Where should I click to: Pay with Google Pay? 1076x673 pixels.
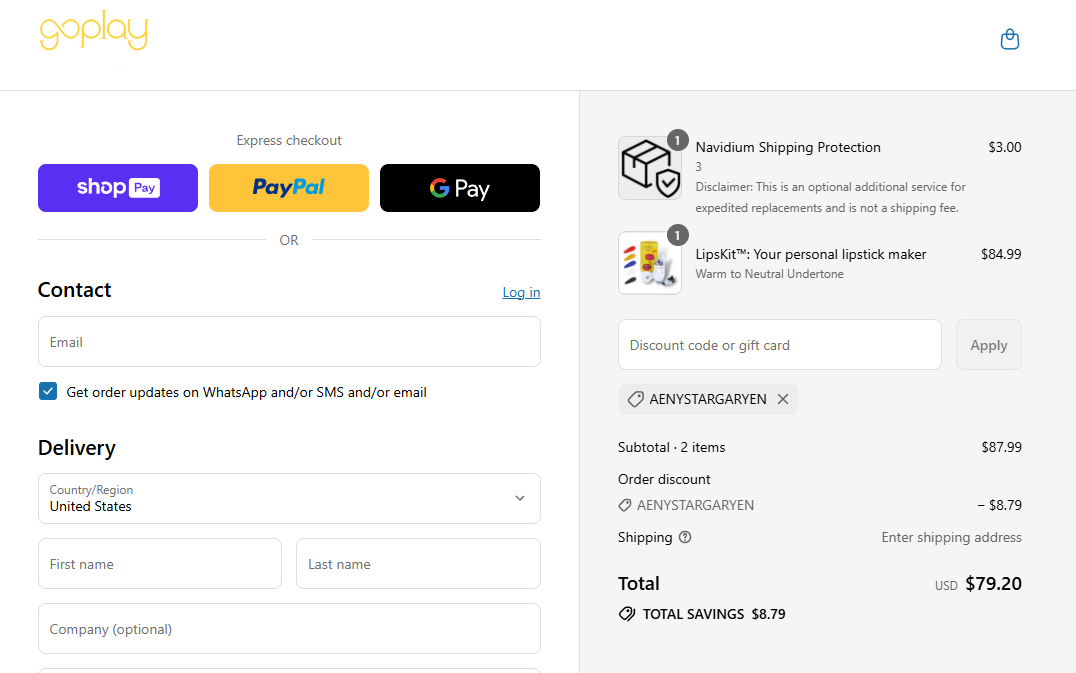point(460,188)
